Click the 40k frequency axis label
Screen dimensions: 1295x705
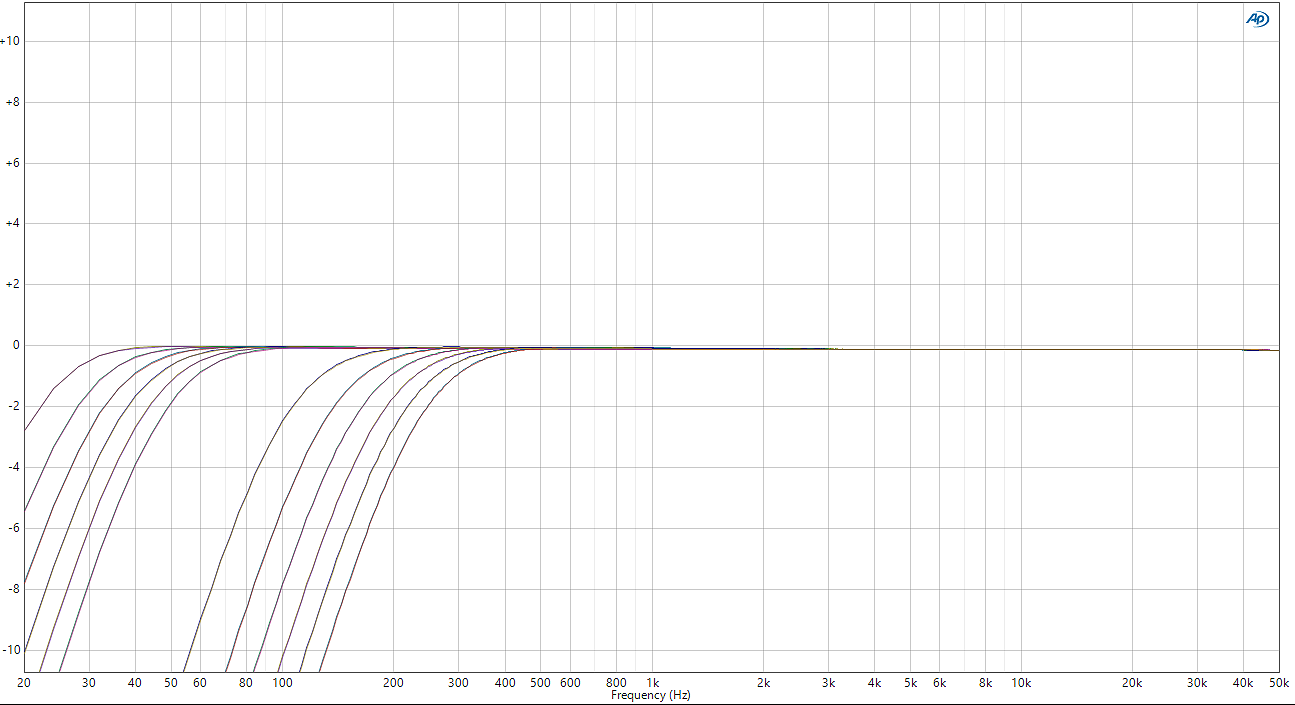point(1243,683)
